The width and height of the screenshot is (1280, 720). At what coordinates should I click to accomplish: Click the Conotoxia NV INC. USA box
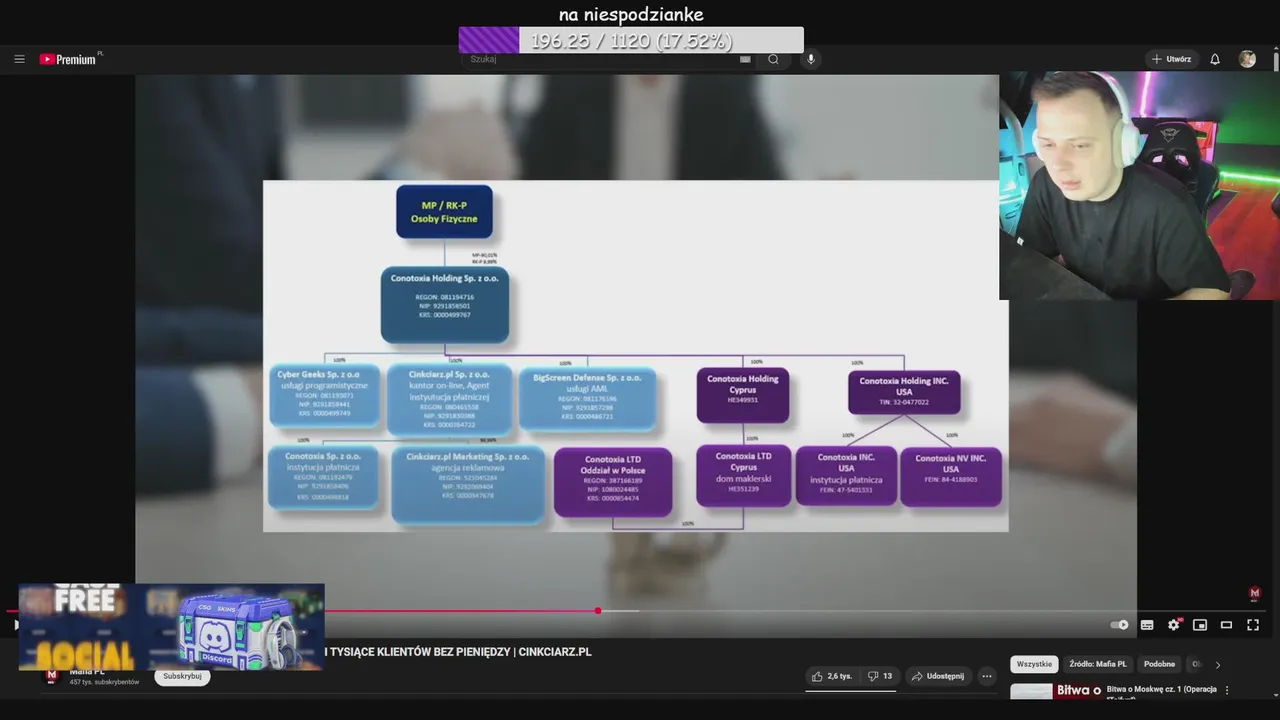click(950, 476)
